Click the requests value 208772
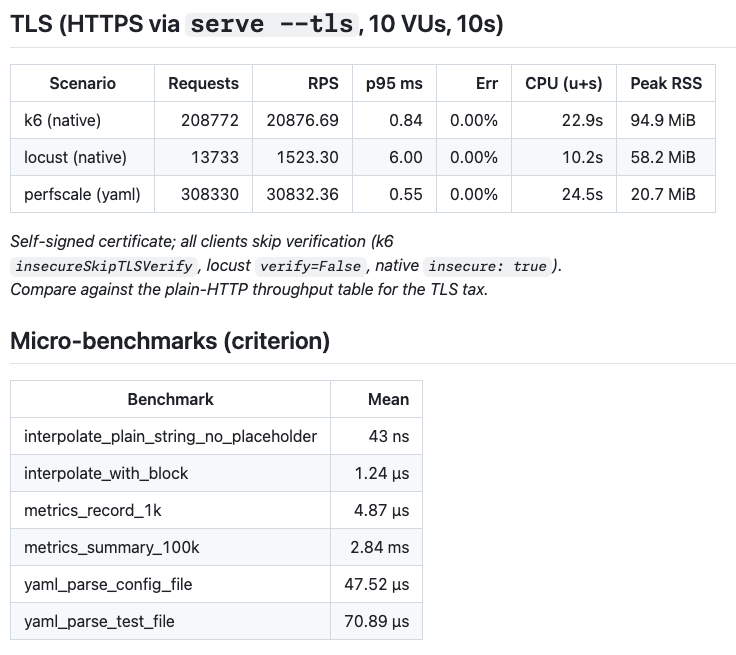736x655 pixels. (210, 120)
